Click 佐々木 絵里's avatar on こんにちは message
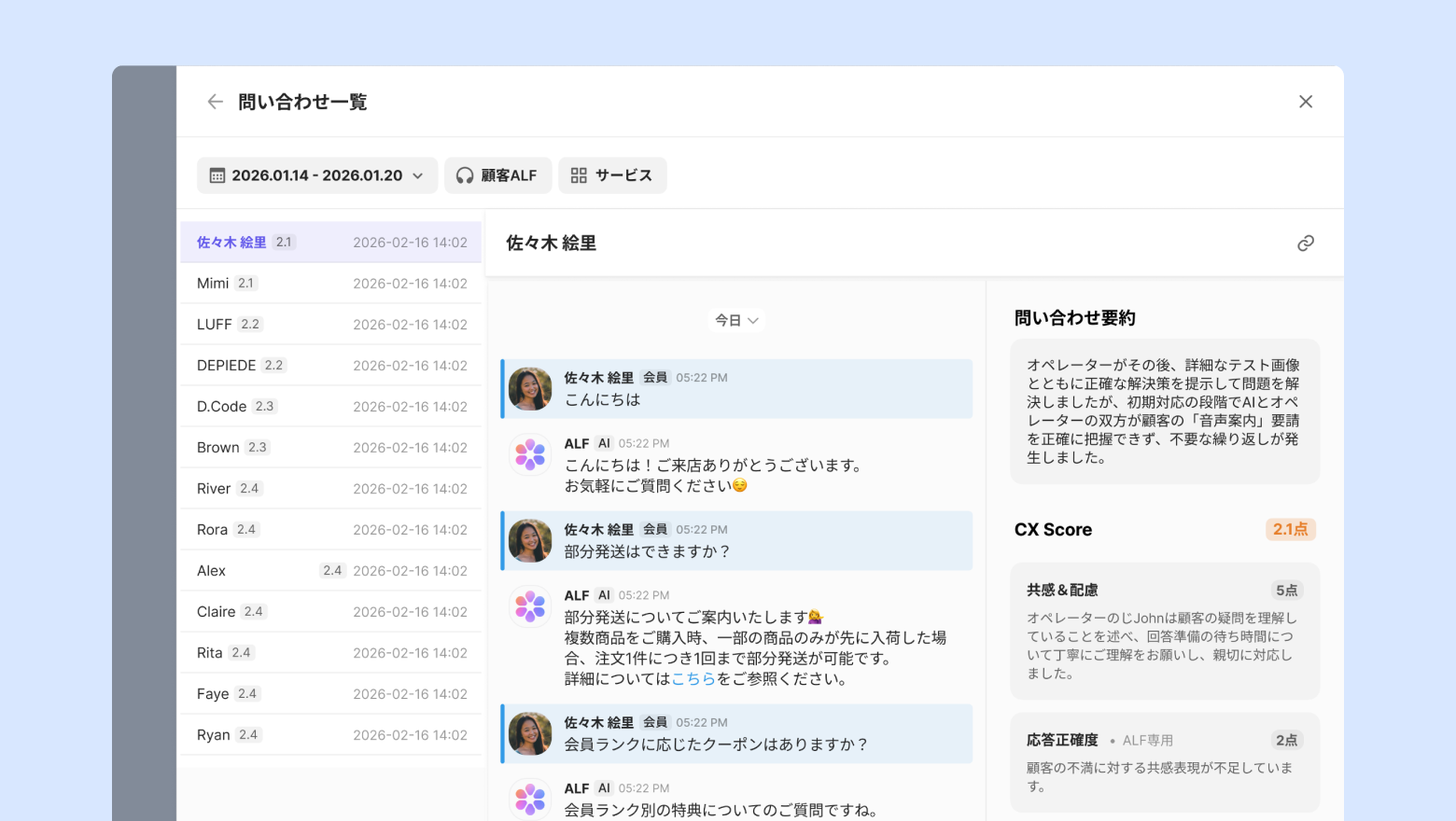The image size is (1456, 821). click(530, 389)
